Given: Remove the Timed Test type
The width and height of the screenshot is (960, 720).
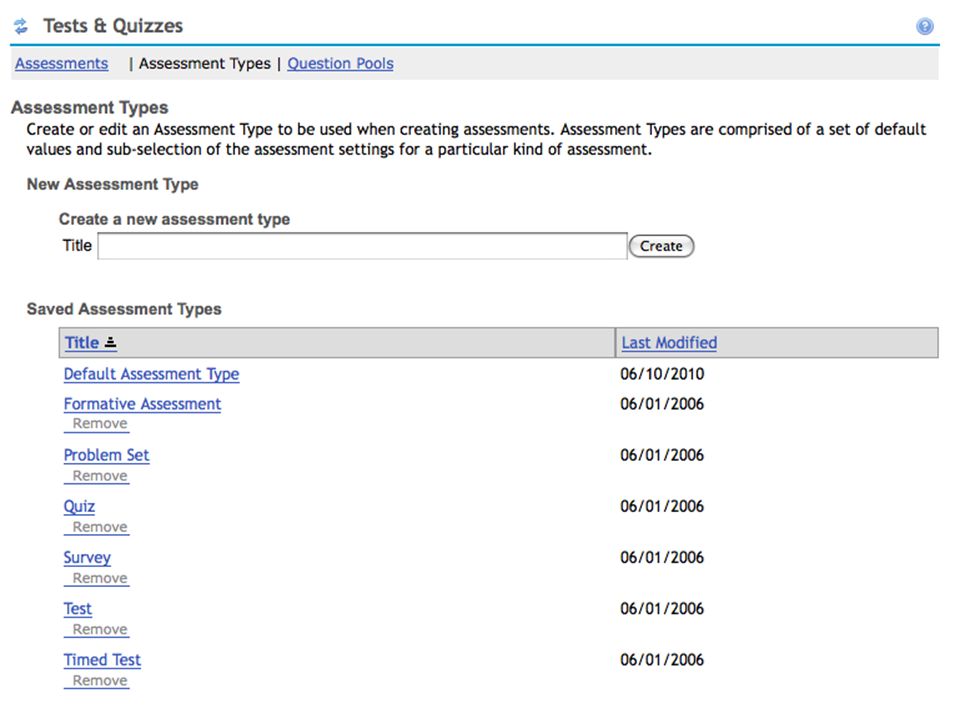Looking at the screenshot, I should [100, 681].
